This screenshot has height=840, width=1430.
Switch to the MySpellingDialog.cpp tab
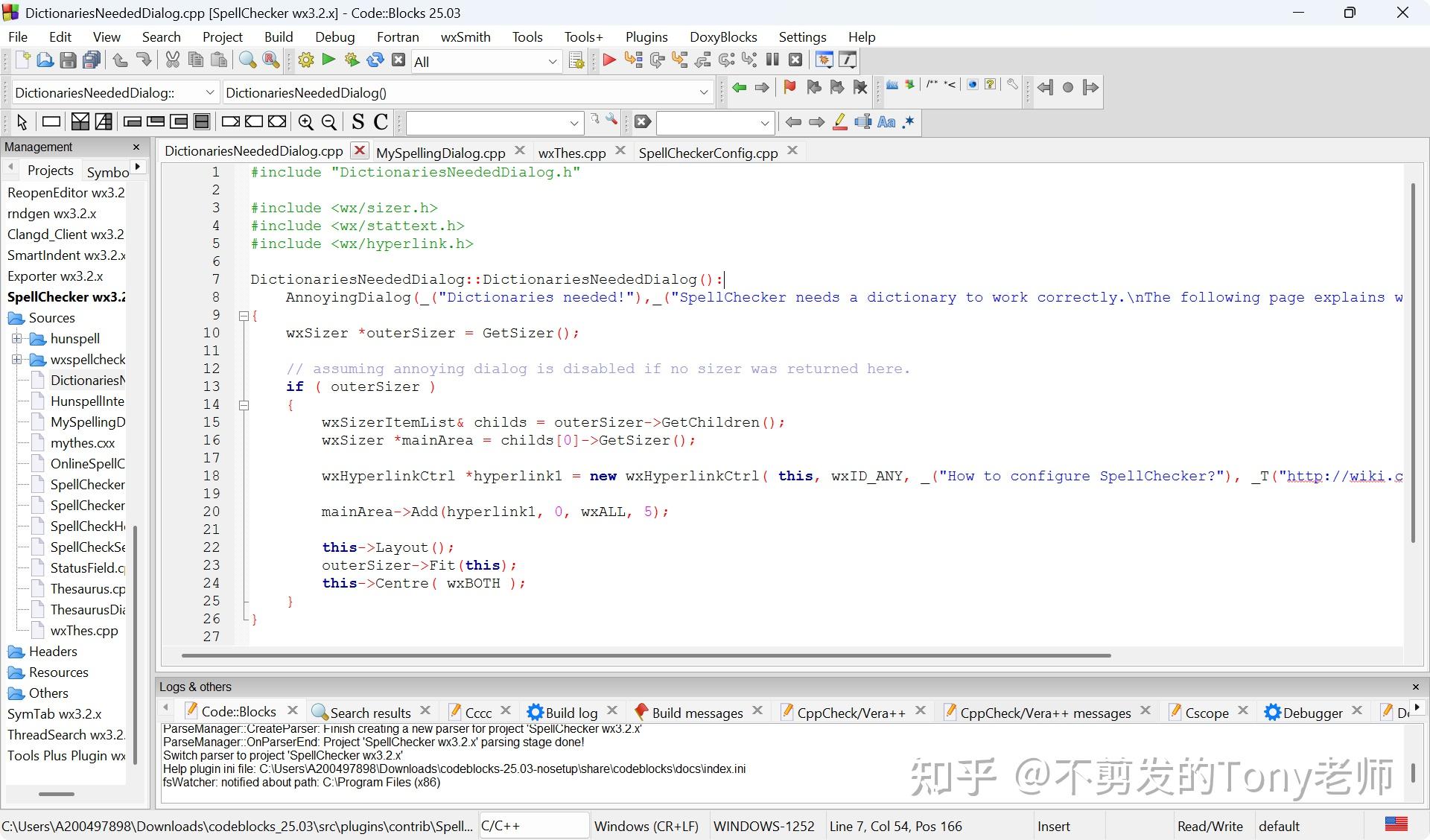pyautogui.click(x=440, y=153)
